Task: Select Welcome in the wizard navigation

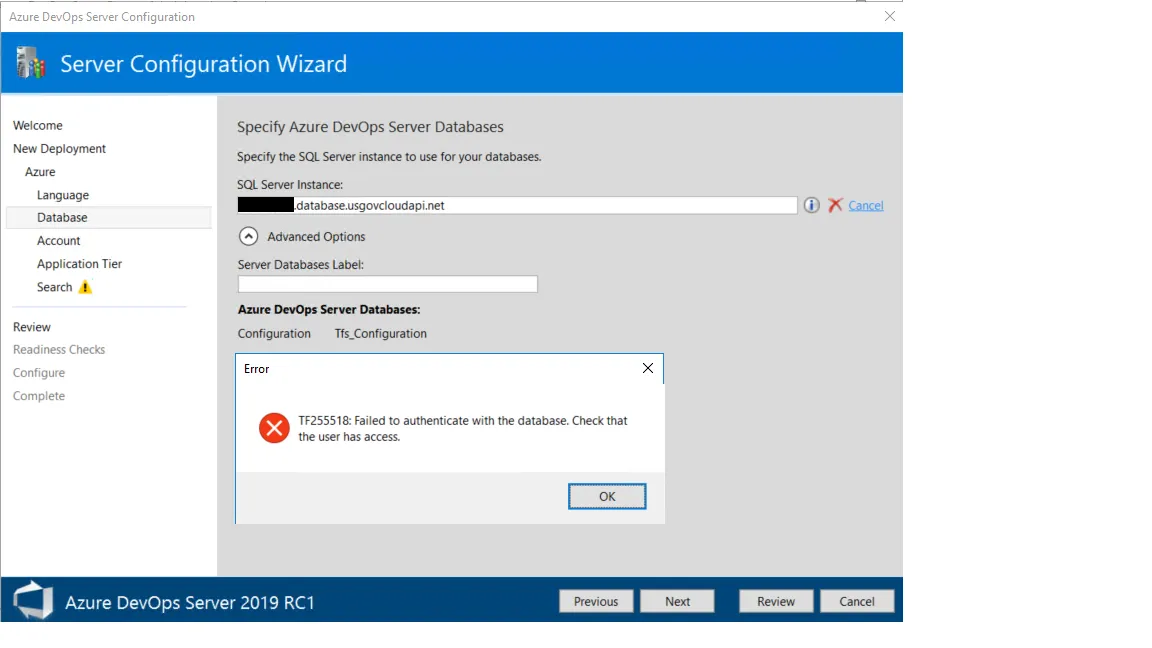Action: [37, 126]
